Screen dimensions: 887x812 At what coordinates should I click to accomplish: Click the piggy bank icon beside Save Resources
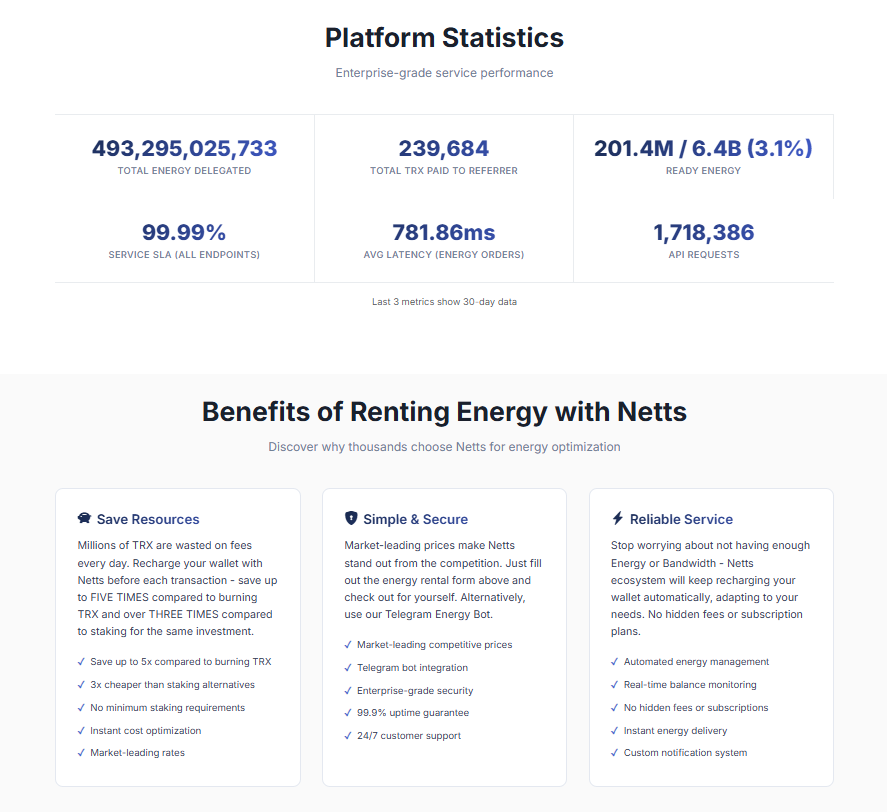pyautogui.click(x=84, y=519)
